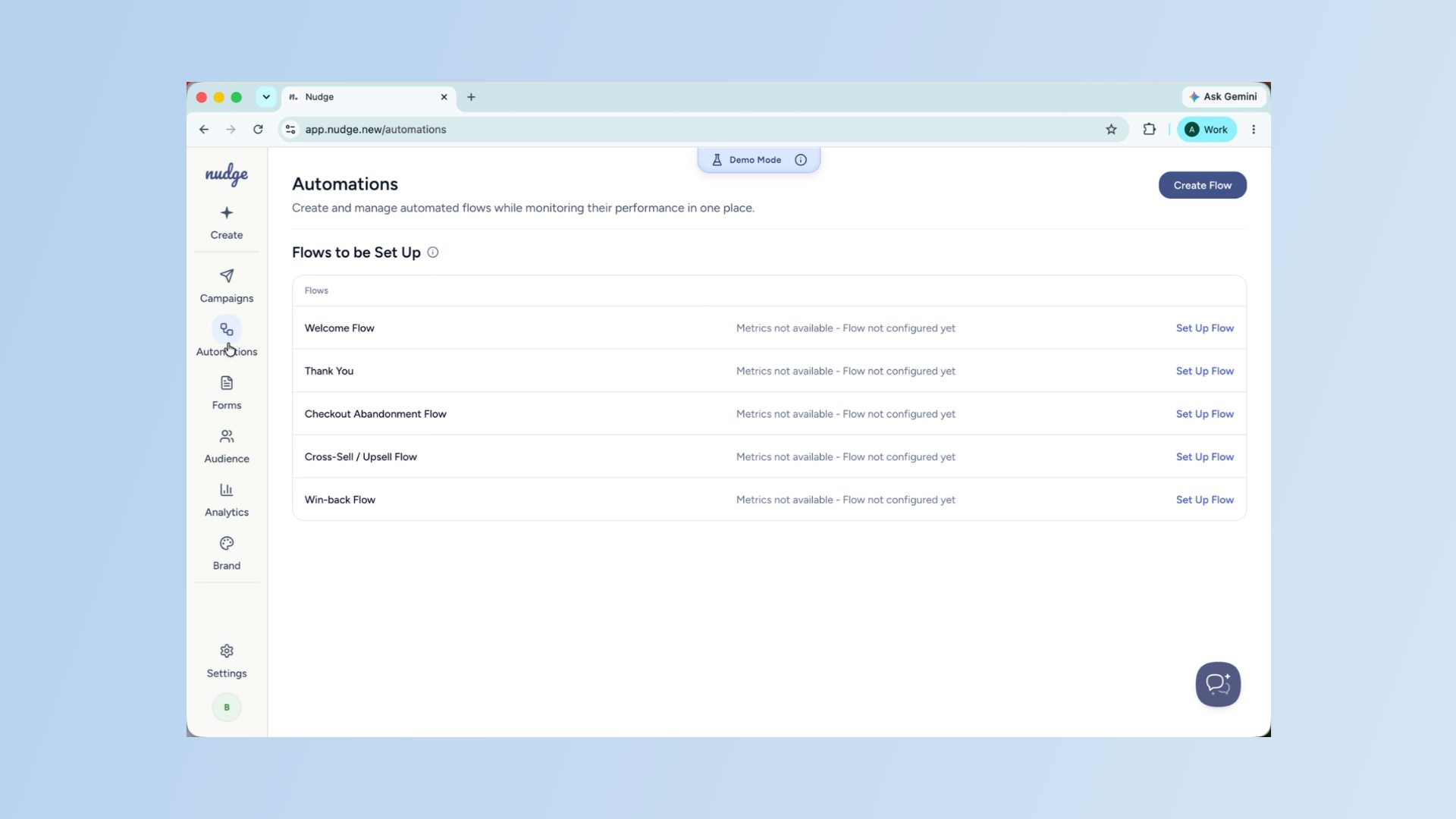Click the Flows column header
Image resolution: width=1456 pixels, height=819 pixels.
tap(316, 290)
